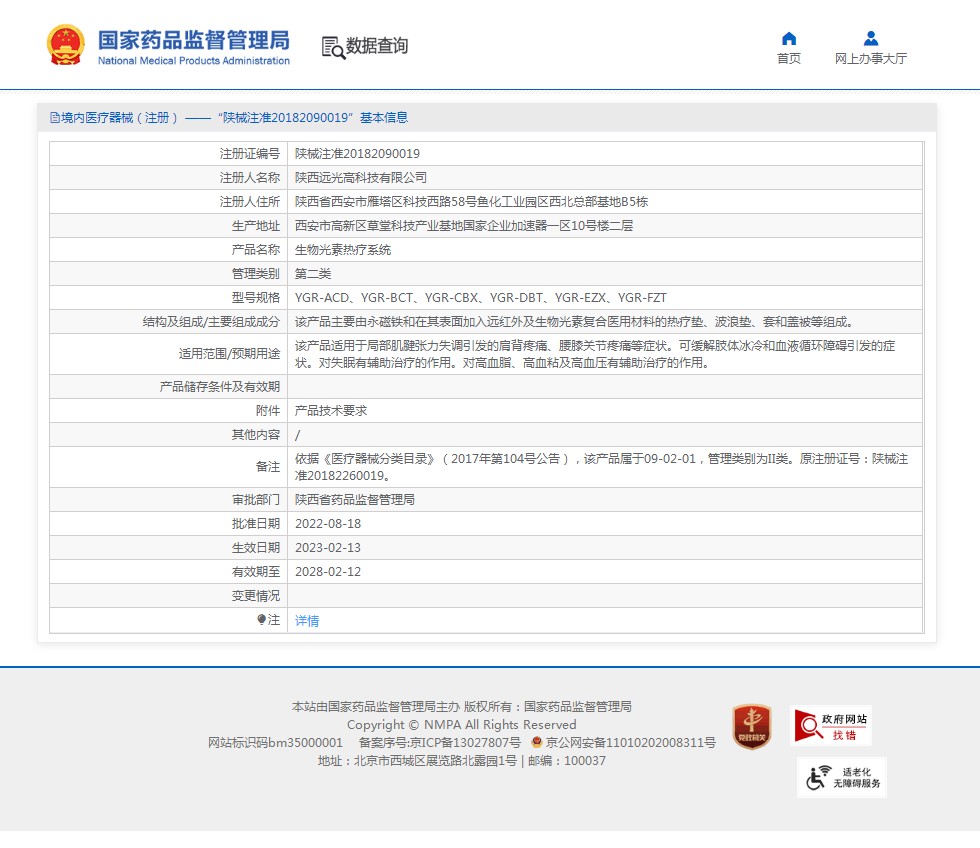980x848 pixels.
Task: Click effective date 2023-02-13
Action: (x=328, y=547)
